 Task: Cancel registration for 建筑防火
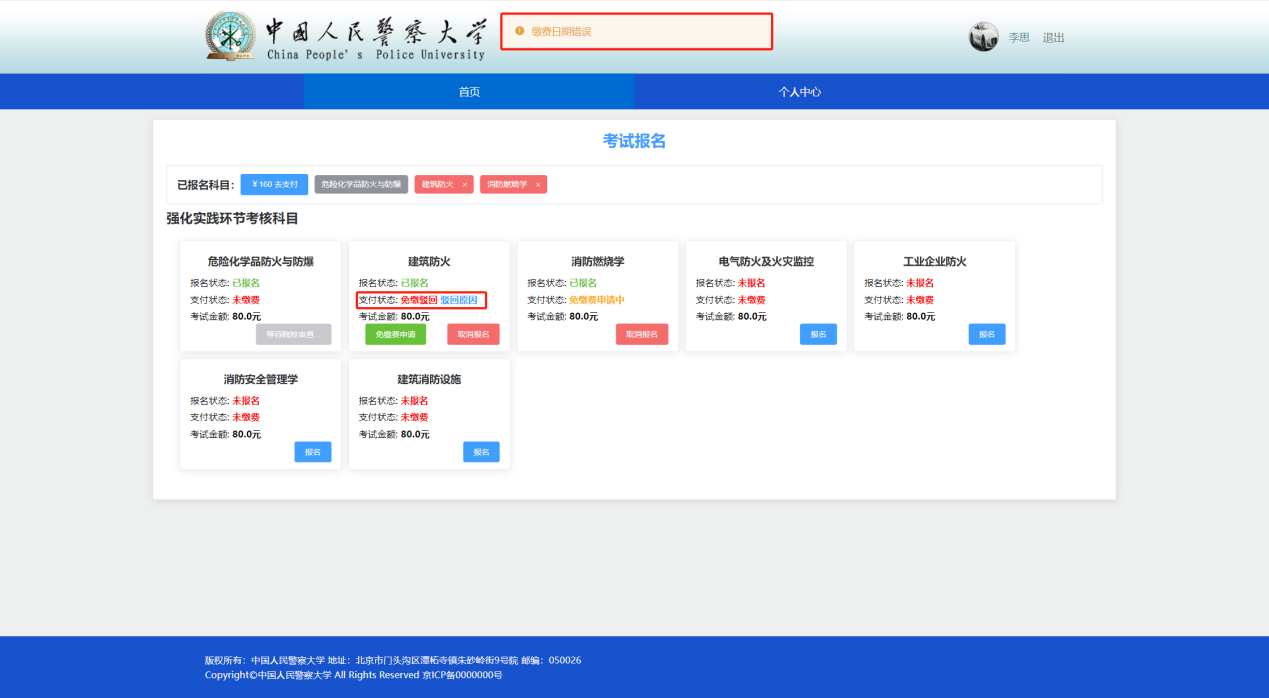(x=473, y=334)
